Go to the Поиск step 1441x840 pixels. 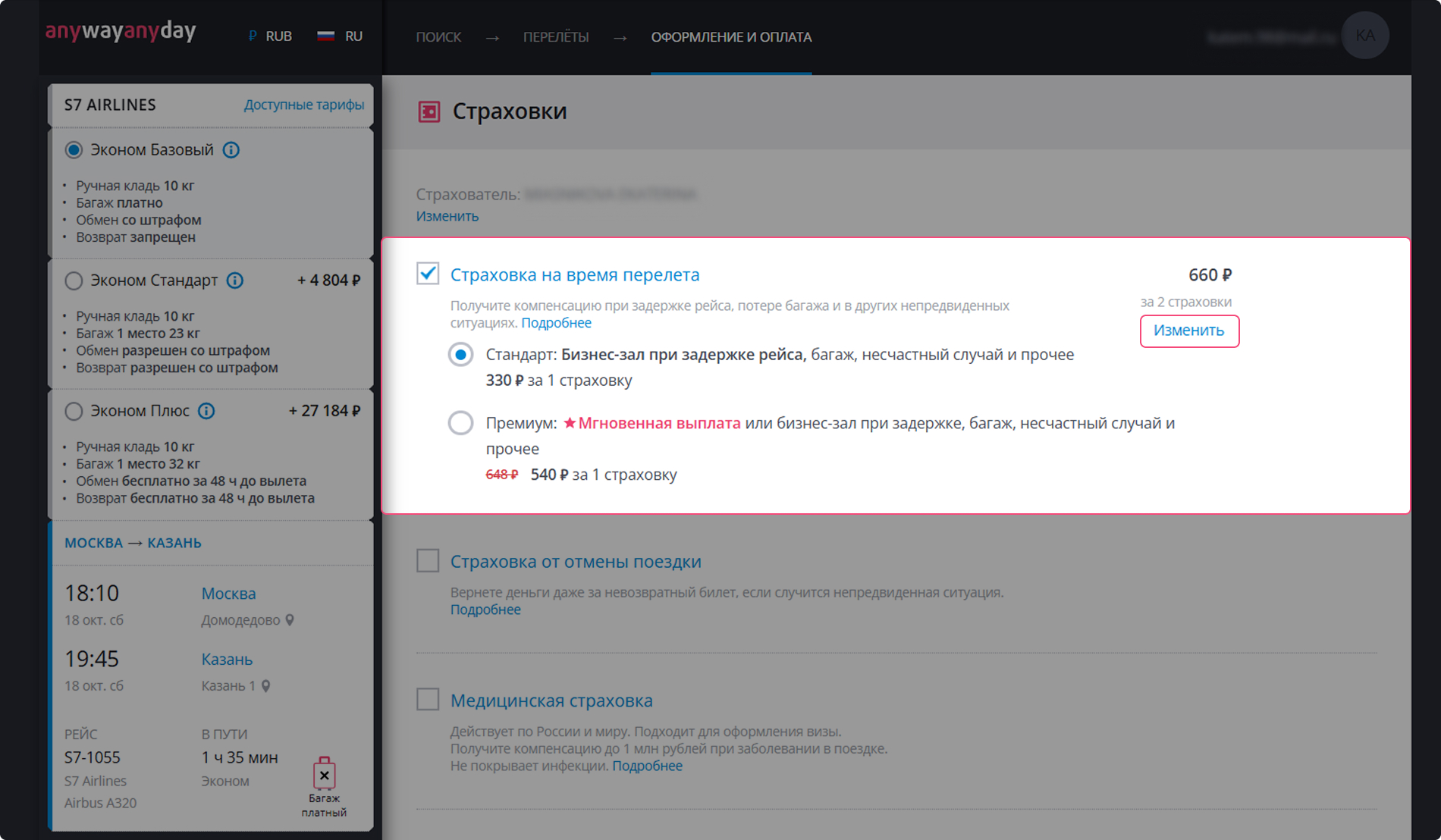point(438,37)
